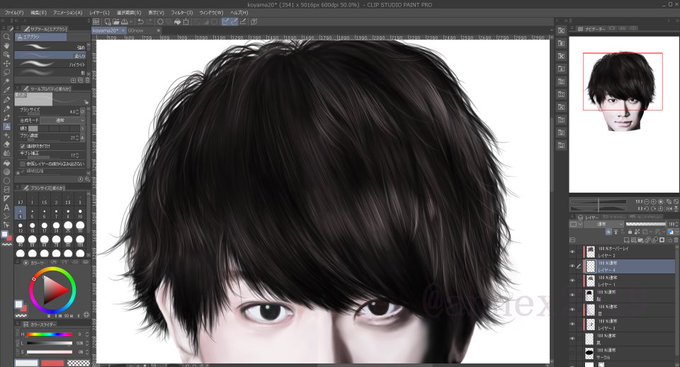
Task: Select the Fill bucket tool
Action: (x=7, y=163)
